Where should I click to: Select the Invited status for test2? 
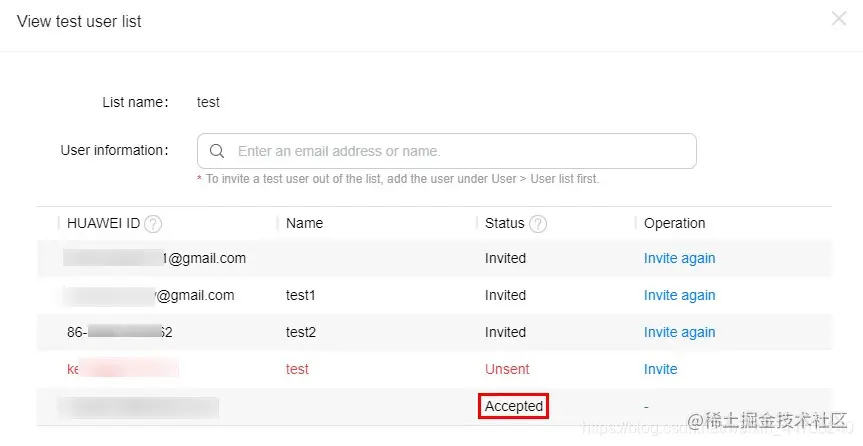(505, 332)
